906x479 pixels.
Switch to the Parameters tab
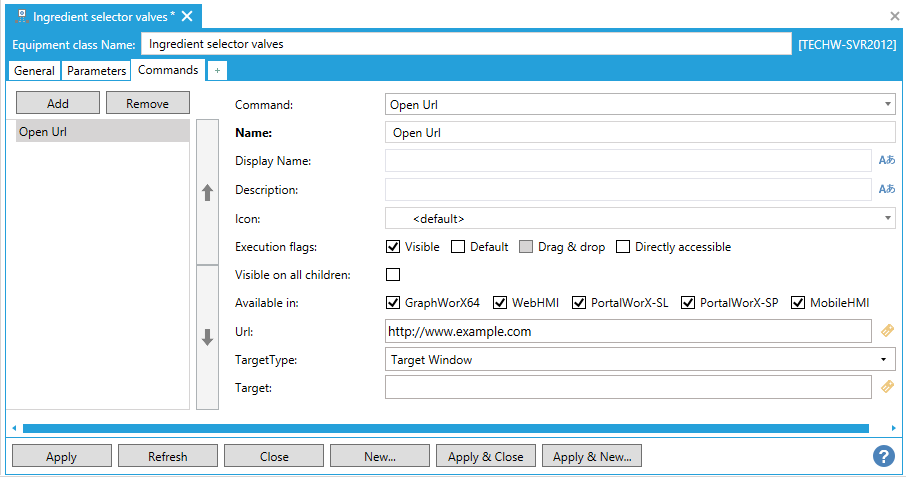(x=97, y=71)
